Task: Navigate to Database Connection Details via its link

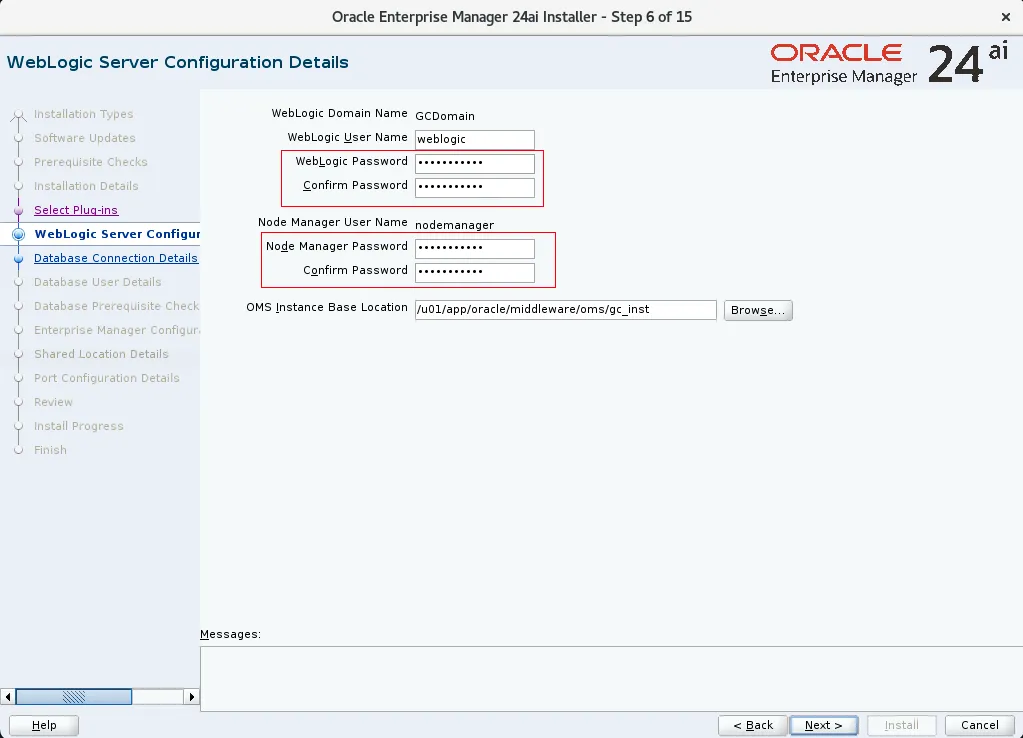Action: [x=116, y=258]
